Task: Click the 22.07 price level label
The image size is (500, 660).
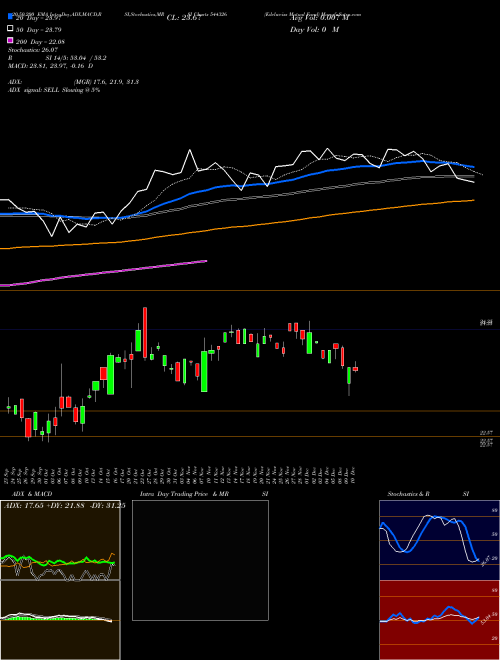Action: [486, 433]
